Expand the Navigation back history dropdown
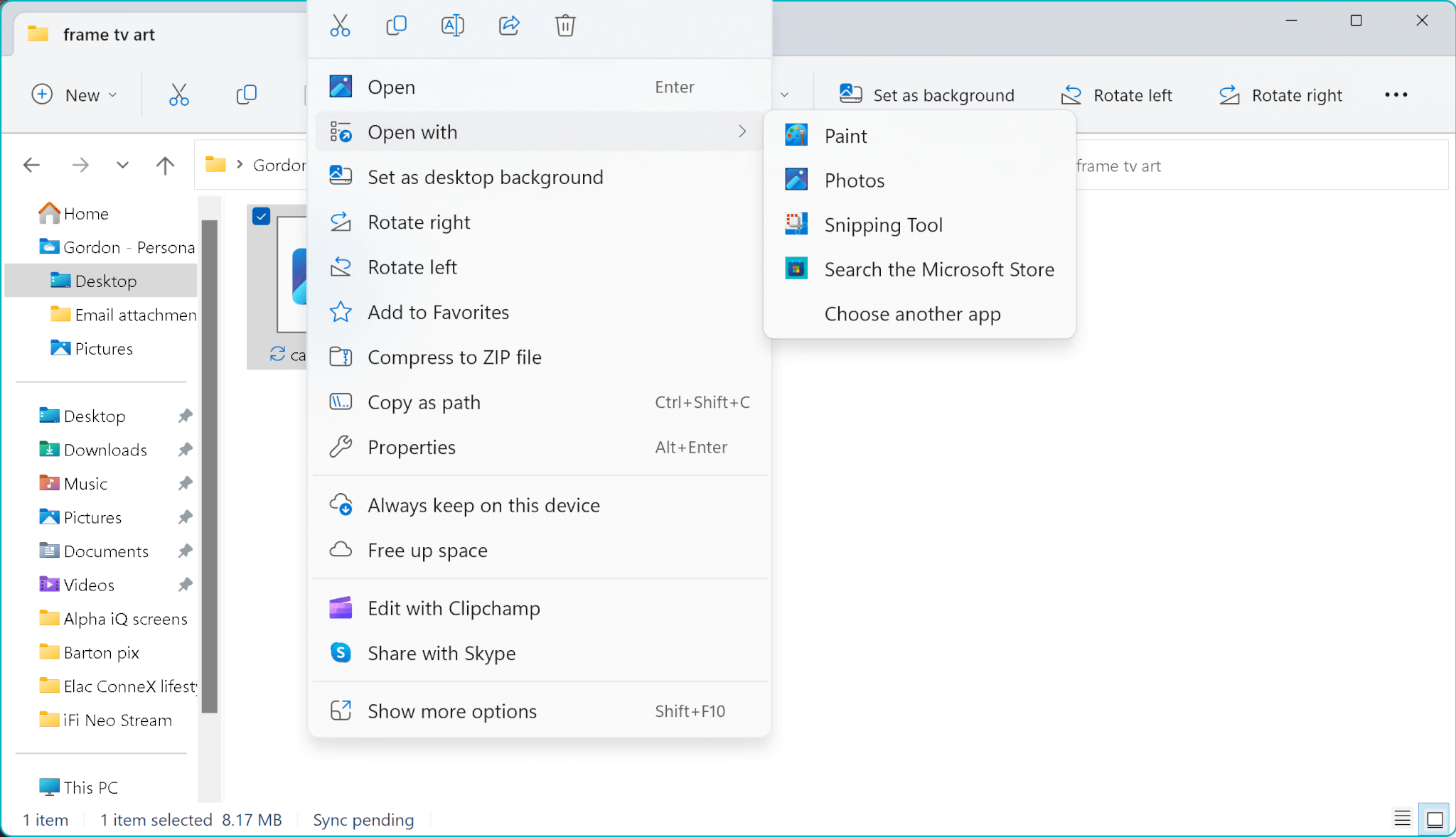Screen dimensions: 1456x837 121,164
